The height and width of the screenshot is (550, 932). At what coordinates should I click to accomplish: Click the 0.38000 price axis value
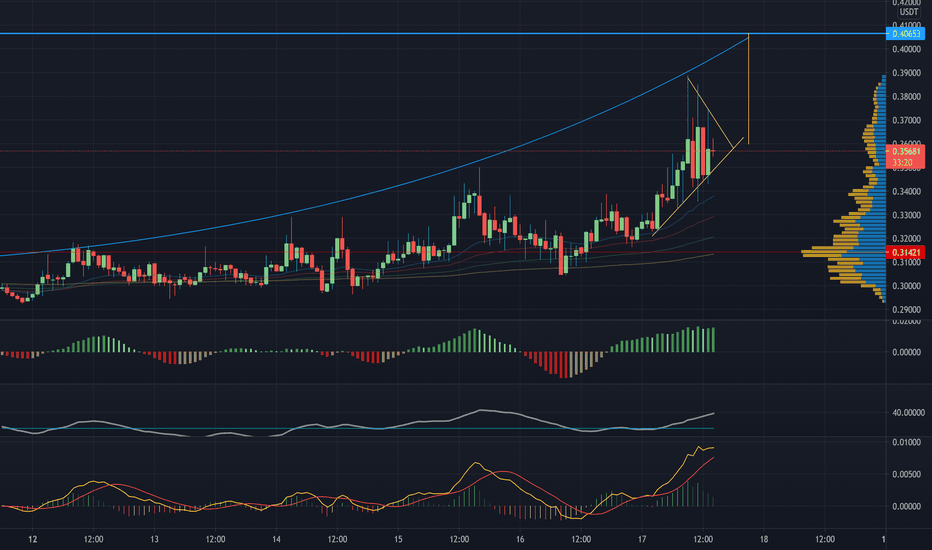(906, 97)
